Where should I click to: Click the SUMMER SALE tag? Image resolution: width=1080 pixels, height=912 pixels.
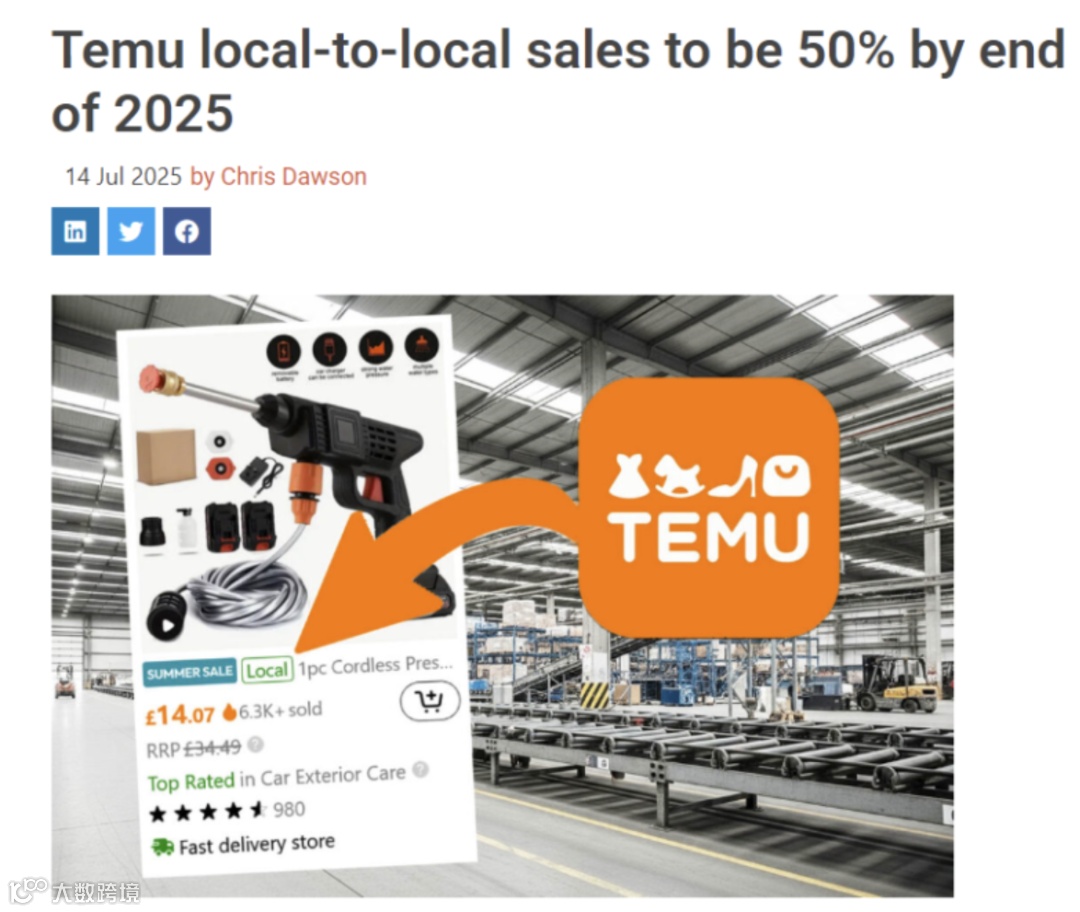[190, 672]
